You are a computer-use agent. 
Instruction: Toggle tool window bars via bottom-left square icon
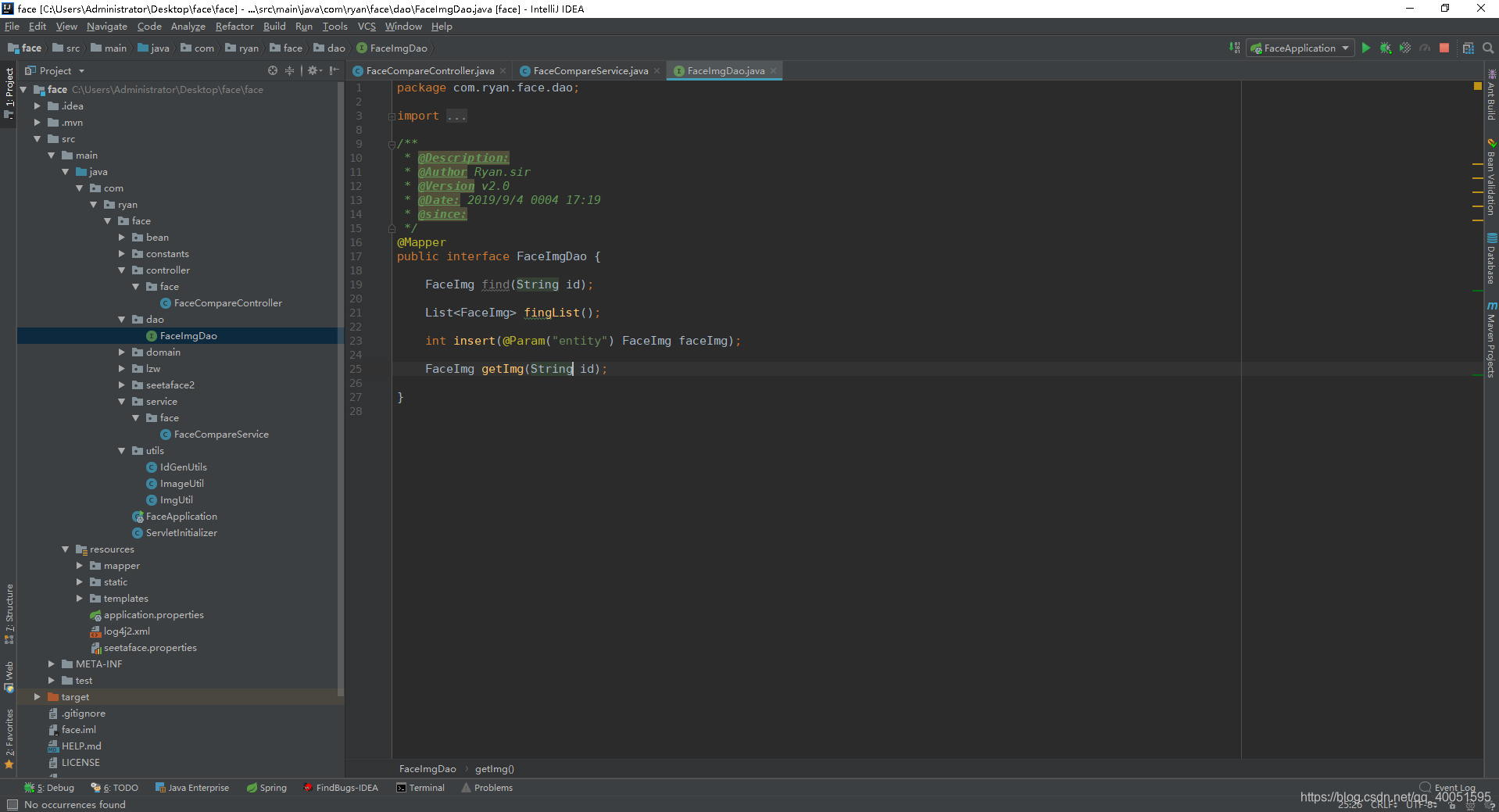pos(12,804)
